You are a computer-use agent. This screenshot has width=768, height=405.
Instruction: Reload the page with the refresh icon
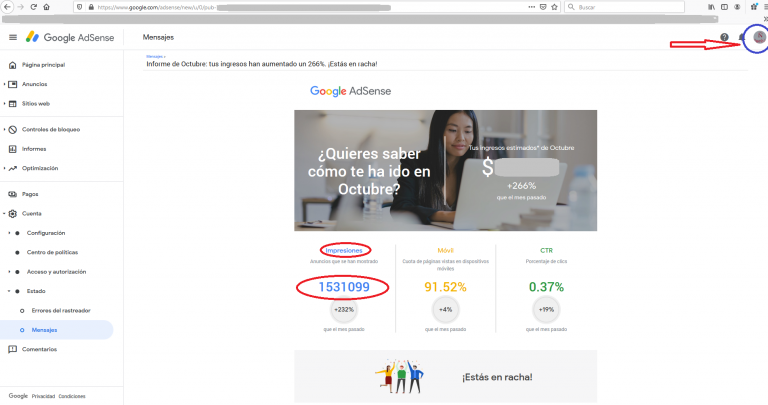pos(34,7)
